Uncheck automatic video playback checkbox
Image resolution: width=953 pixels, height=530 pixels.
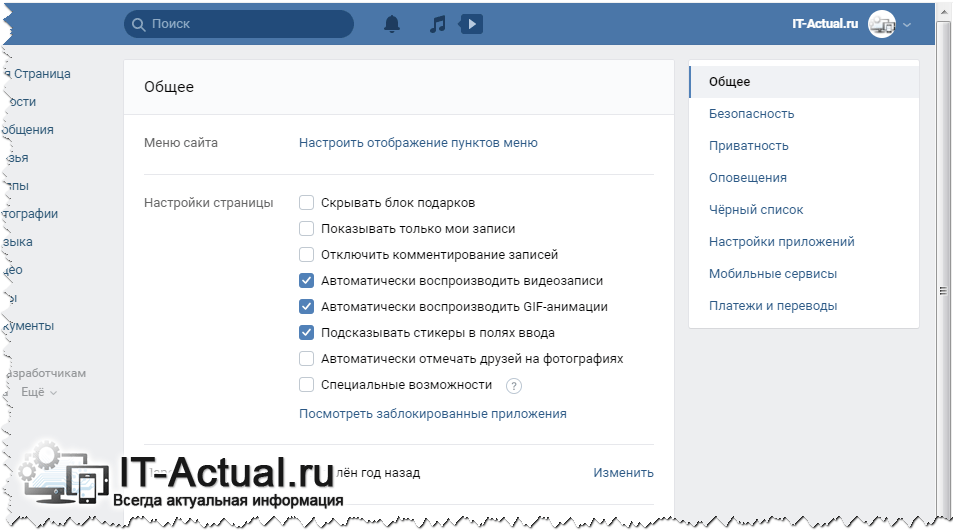tap(307, 281)
